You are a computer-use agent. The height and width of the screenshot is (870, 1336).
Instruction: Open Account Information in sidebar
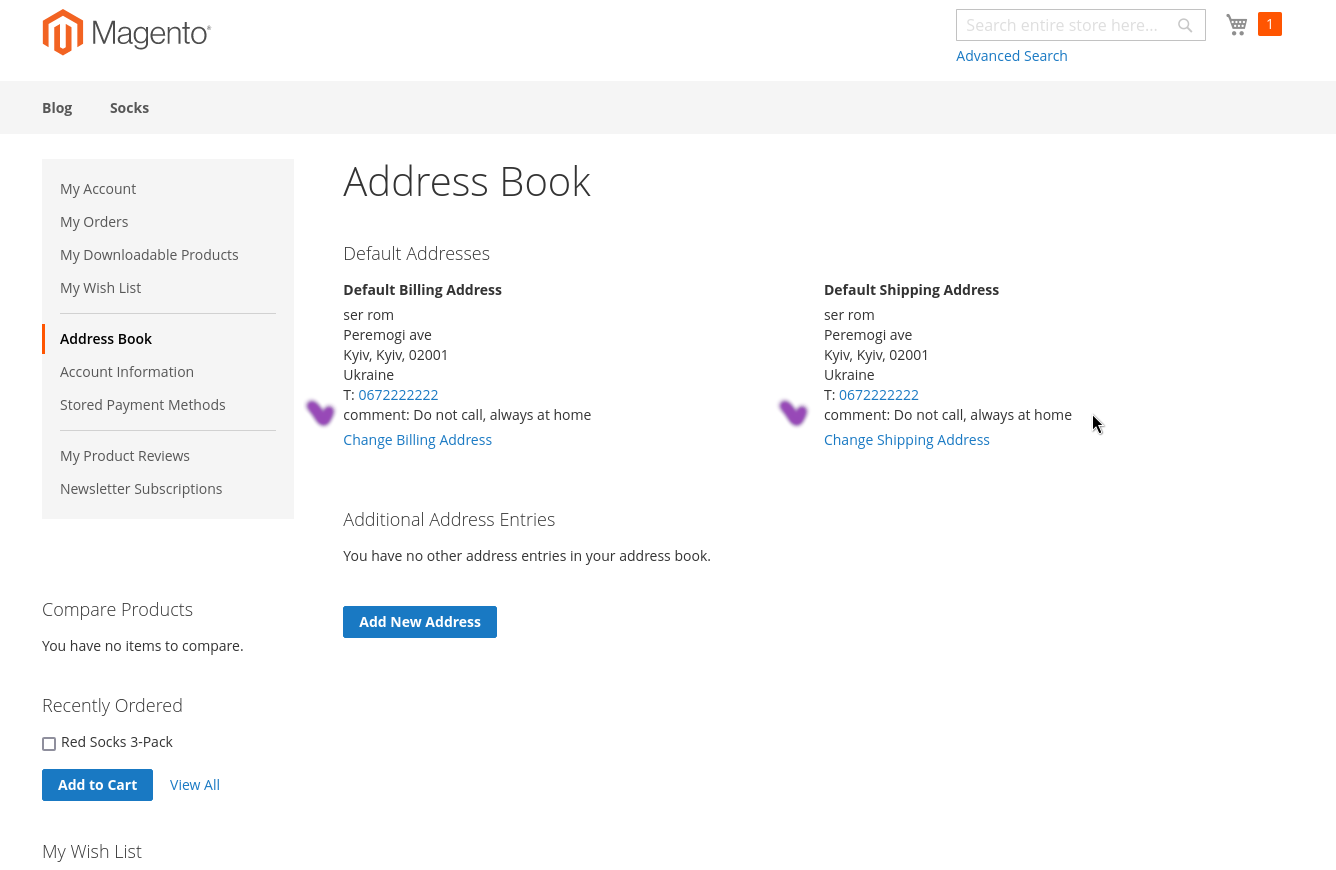click(127, 372)
